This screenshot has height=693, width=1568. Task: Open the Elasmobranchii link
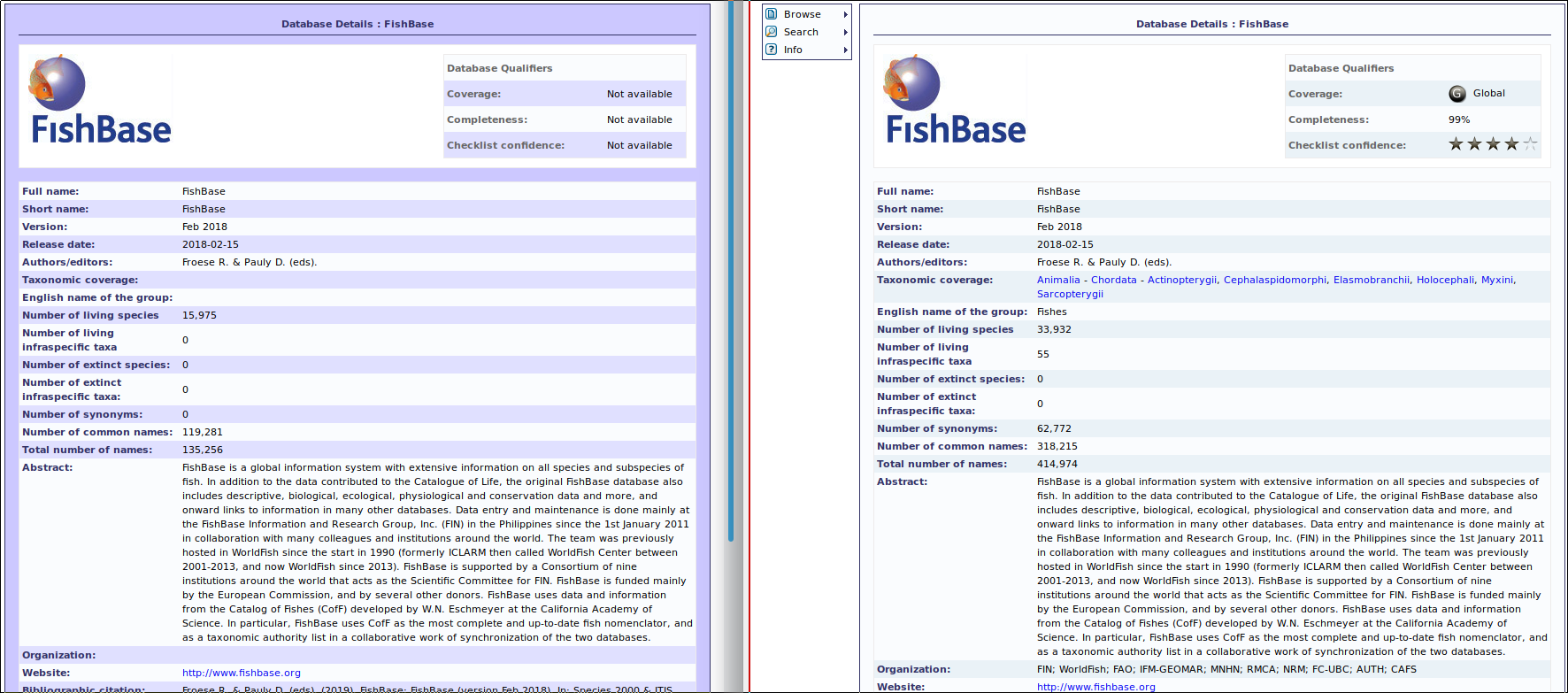1372,280
